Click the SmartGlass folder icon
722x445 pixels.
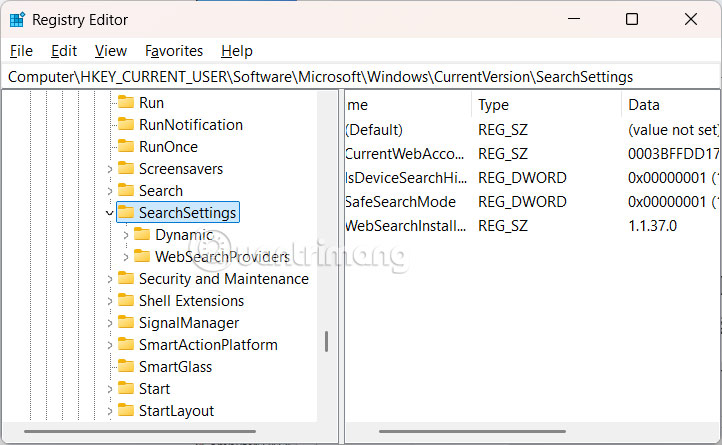(x=126, y=367)
